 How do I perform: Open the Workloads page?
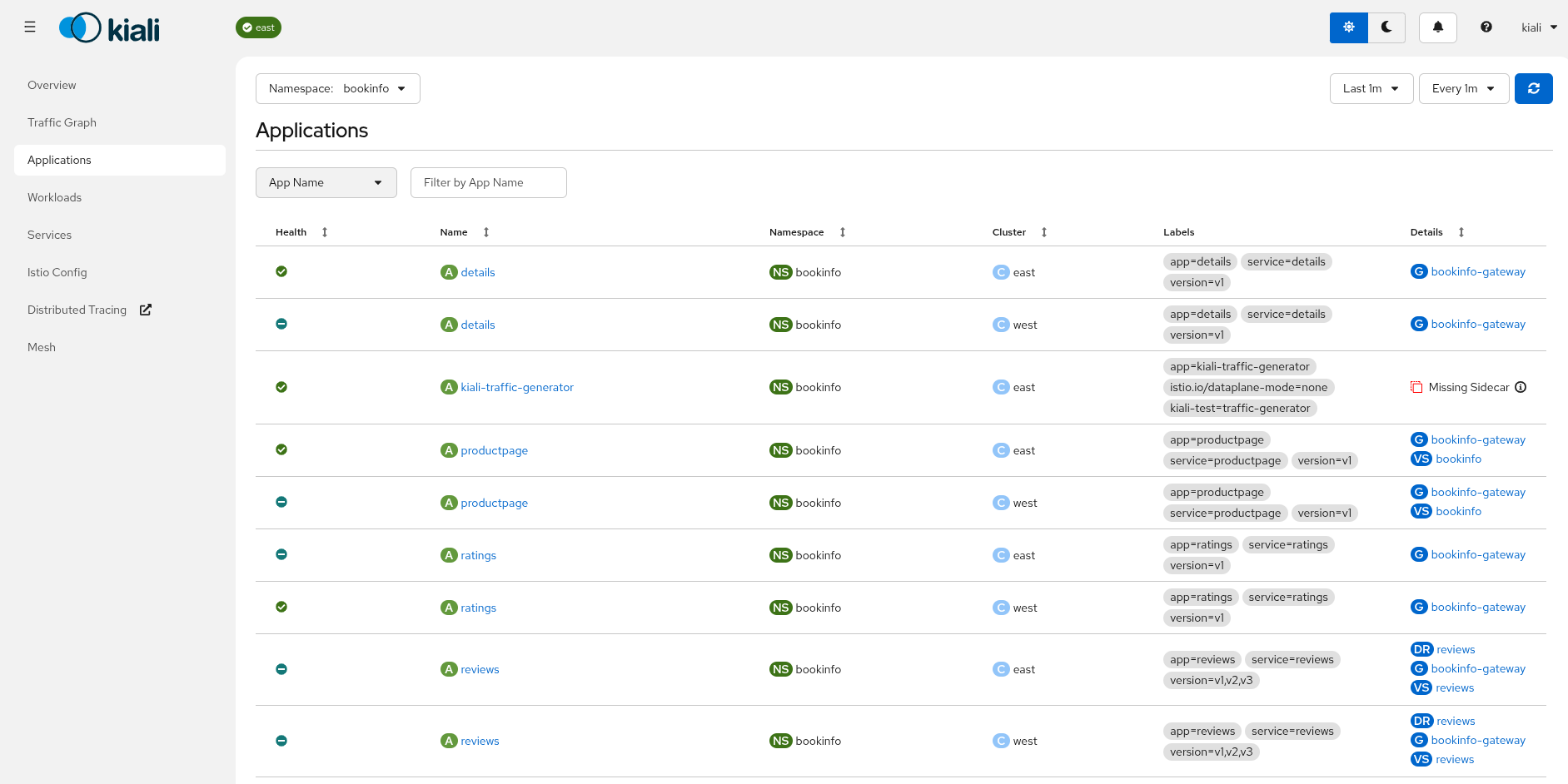[x=54, y=197]
